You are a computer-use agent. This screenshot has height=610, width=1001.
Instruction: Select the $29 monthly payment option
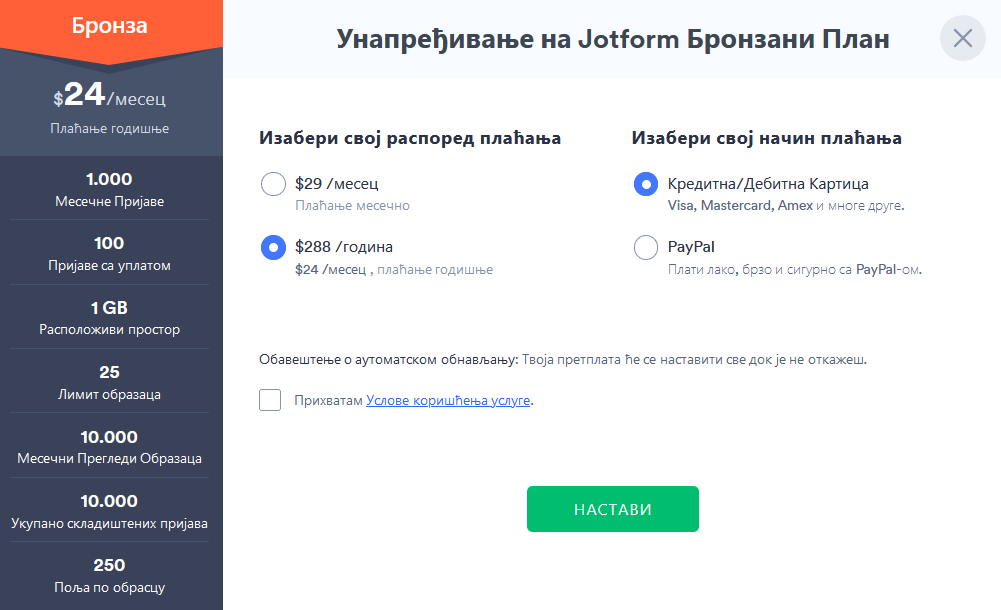(x=273, y=184)
